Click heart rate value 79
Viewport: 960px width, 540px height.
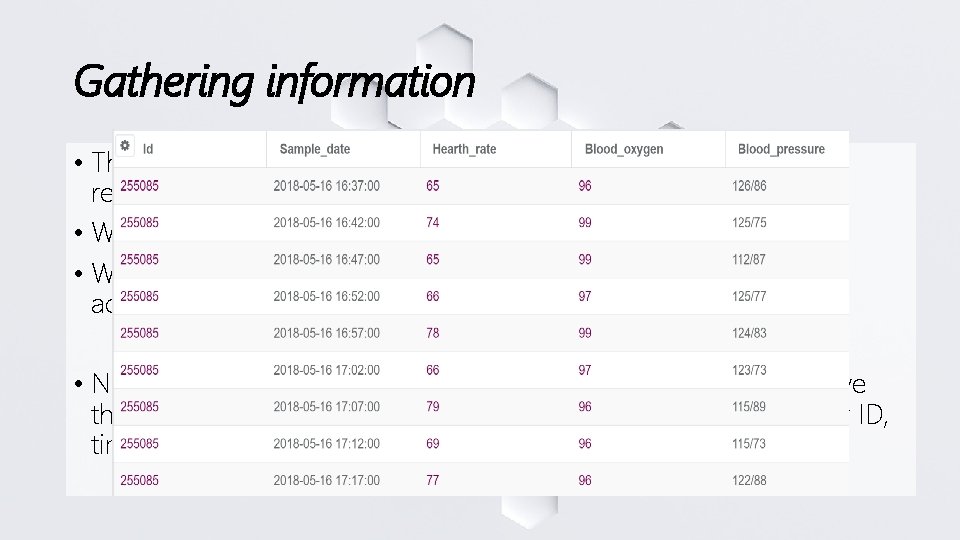point(433,407)
